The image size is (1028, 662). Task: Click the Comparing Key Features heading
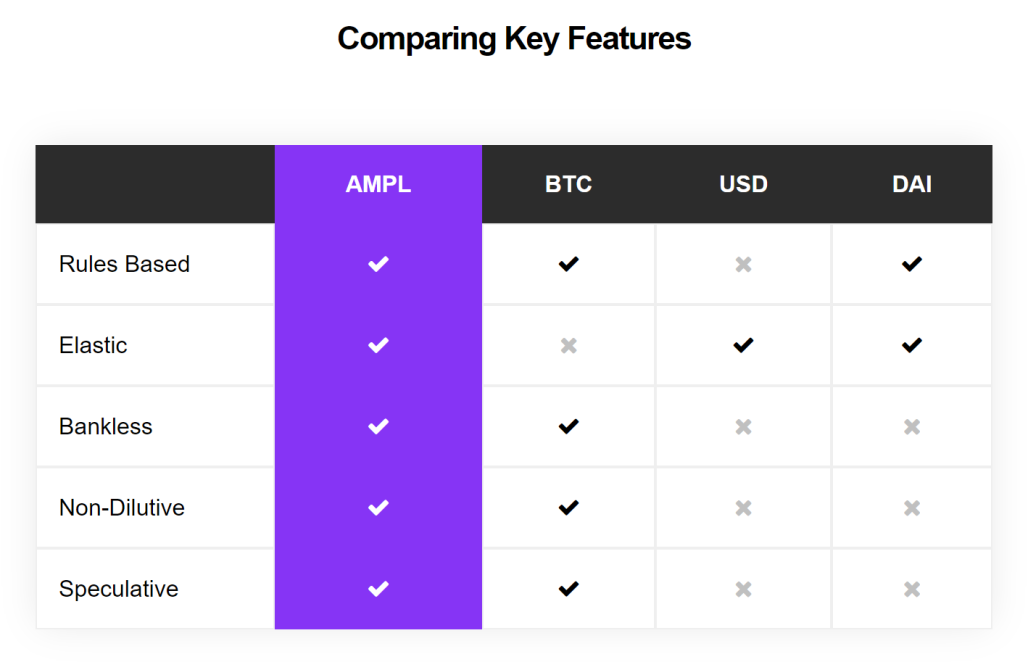(x=514, y=39)
